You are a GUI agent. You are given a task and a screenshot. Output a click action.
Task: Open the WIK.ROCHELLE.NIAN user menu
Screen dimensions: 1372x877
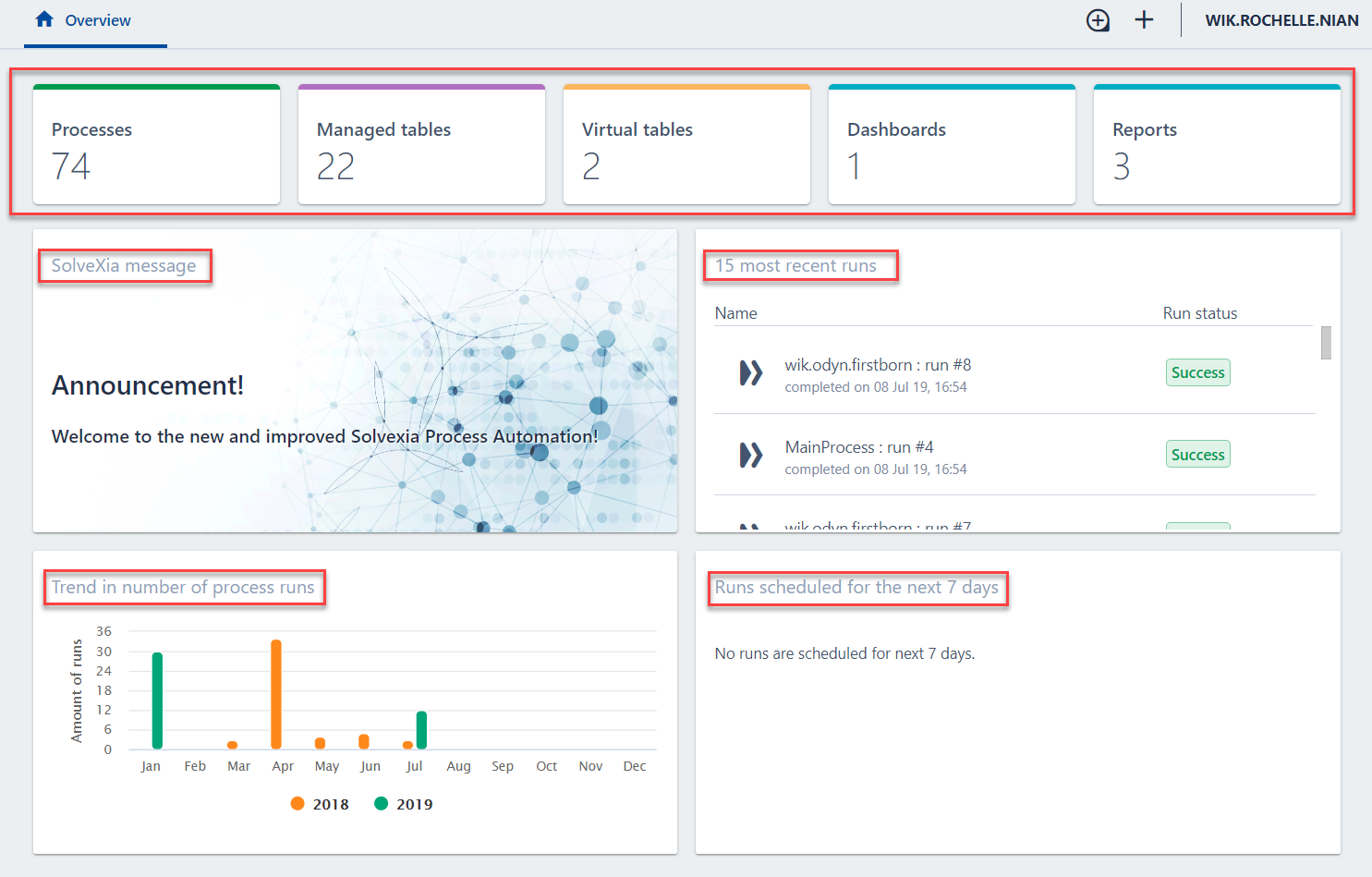[x=1281, y=20]
